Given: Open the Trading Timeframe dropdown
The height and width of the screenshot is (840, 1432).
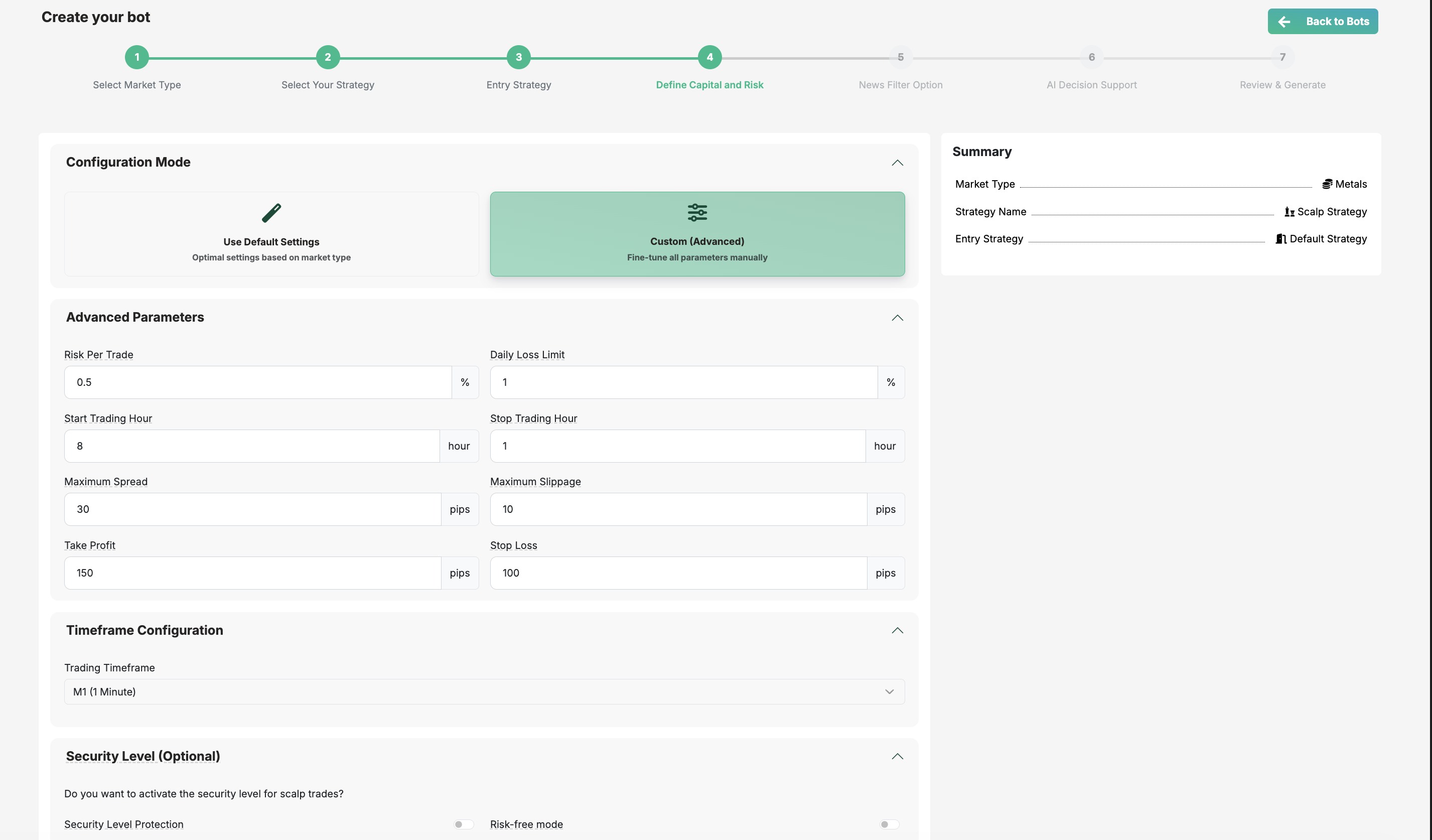Looking at the screenshot, I should (x=484, y=691).
